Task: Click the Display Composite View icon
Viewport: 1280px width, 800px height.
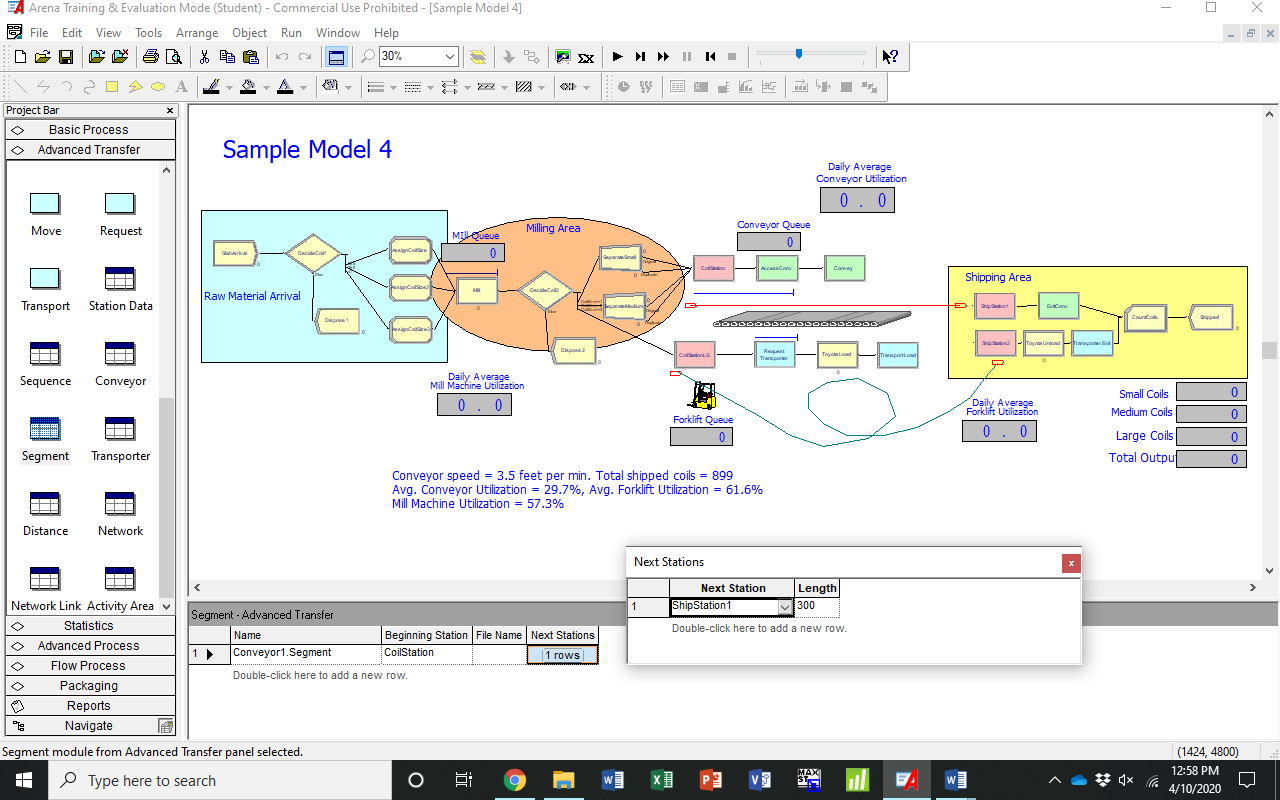Action: click(x=564, y=57)
